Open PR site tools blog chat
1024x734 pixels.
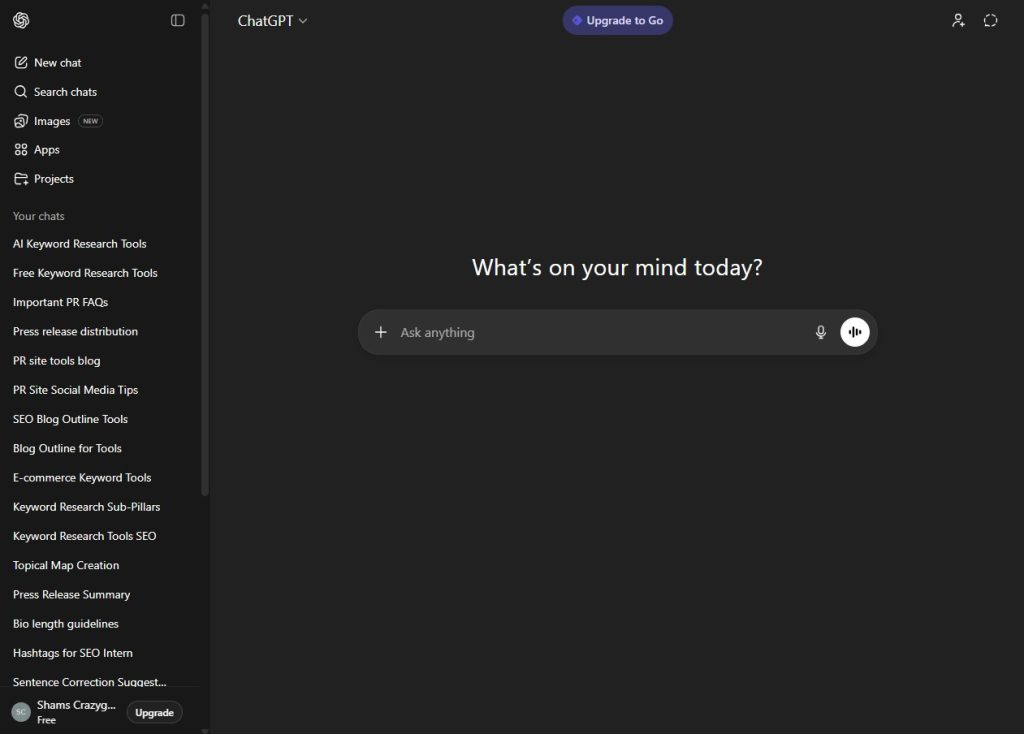(99, 360)
